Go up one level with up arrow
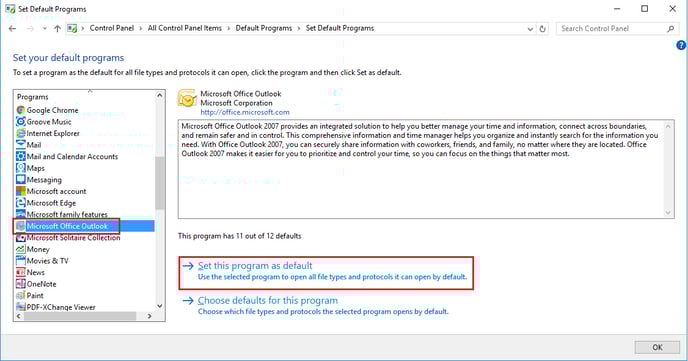This screenshot has height=361, width=688. coord(57,29)
